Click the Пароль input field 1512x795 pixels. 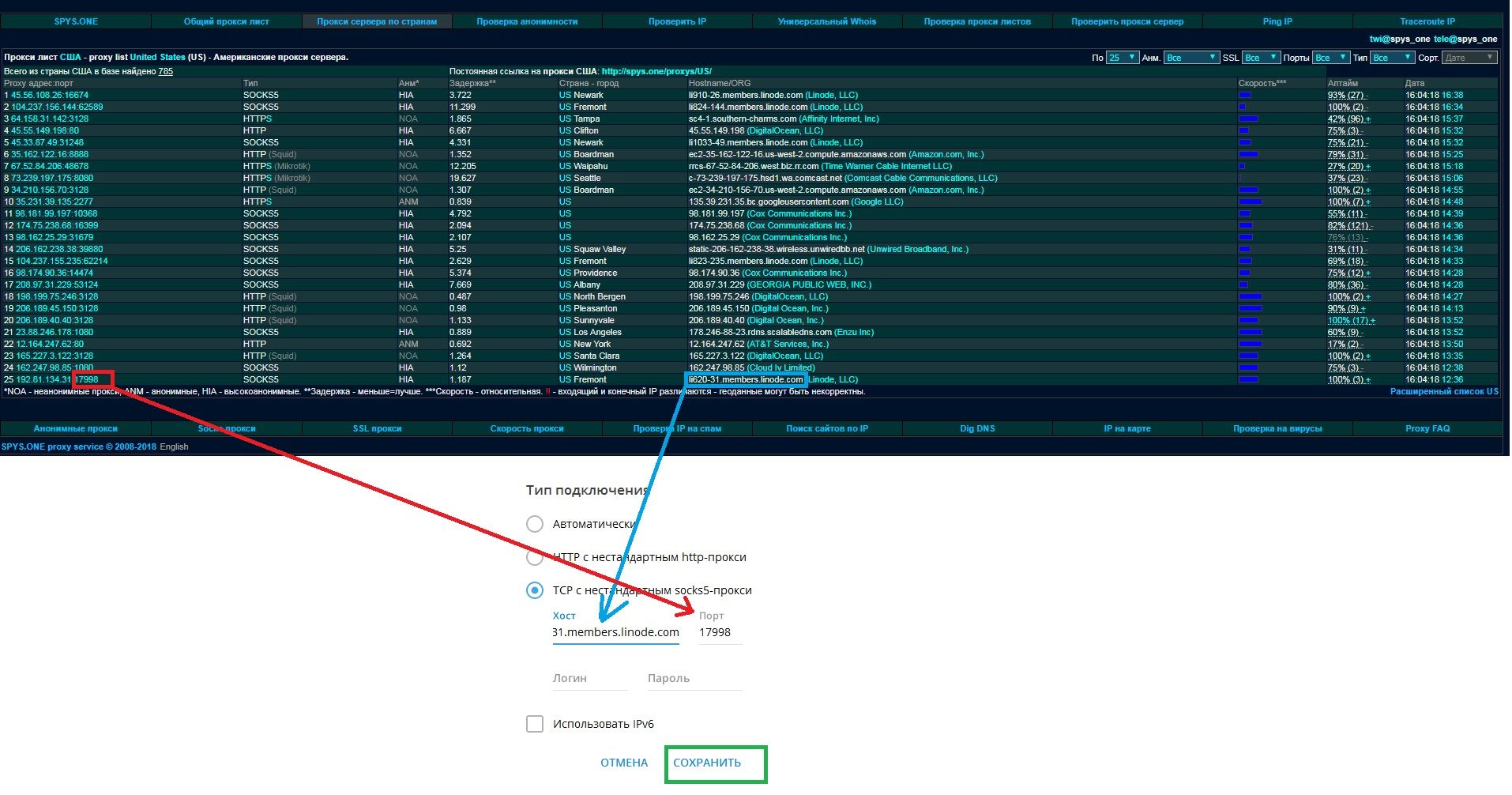pyautogui.click(x=694, y=679)
